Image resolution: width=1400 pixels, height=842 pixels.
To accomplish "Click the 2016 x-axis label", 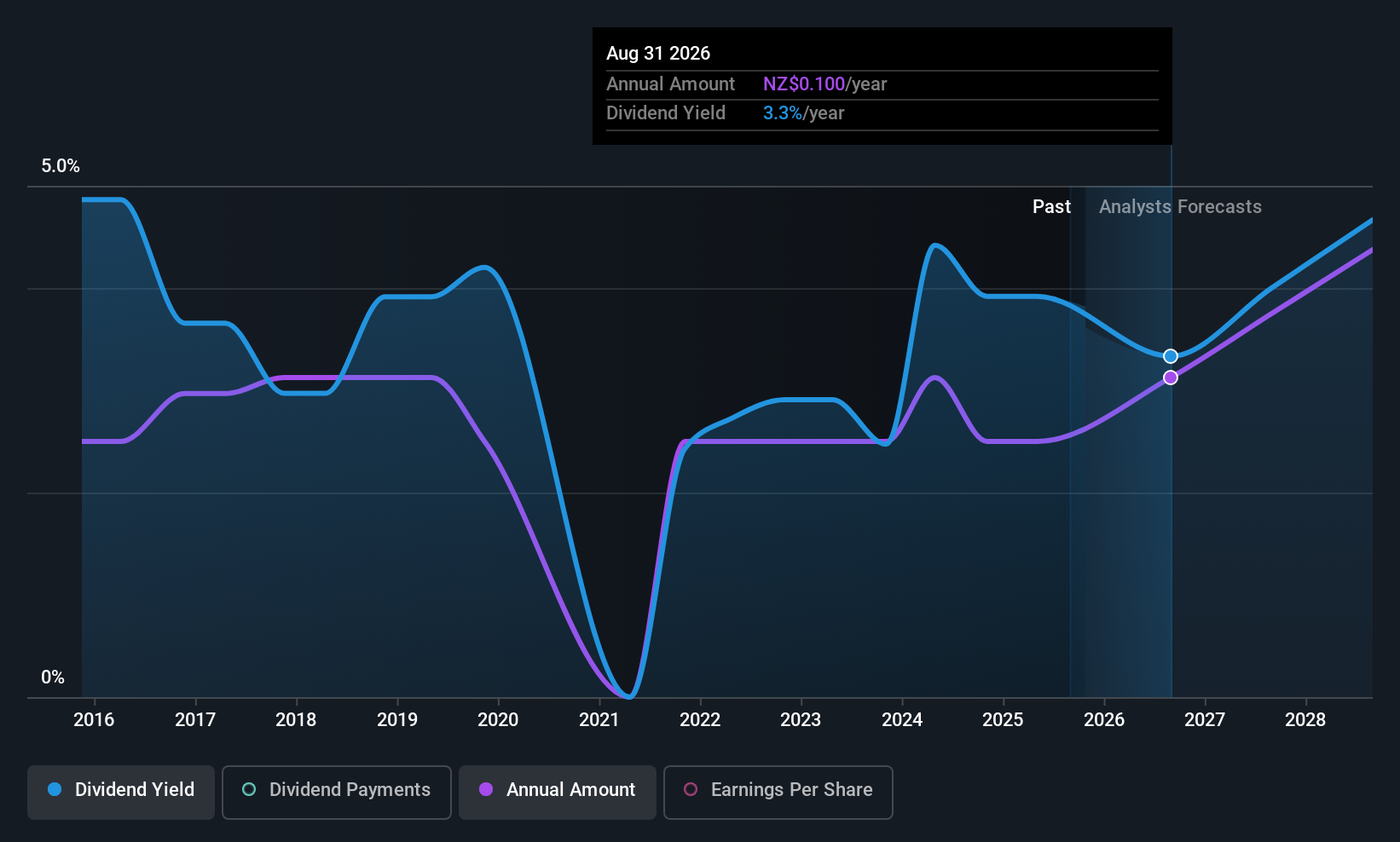I will click(x=94, y=719).
